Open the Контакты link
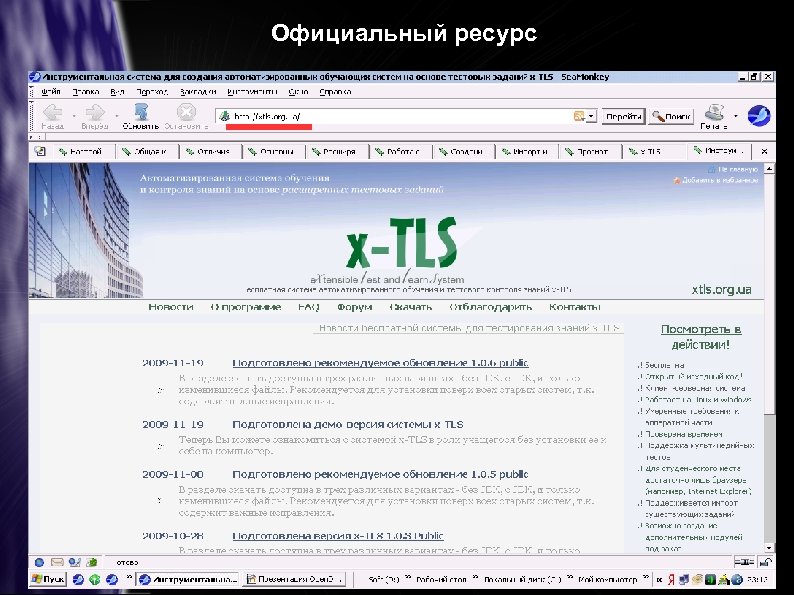The width and height of the screenshot is (794, 595). (575, 307)
